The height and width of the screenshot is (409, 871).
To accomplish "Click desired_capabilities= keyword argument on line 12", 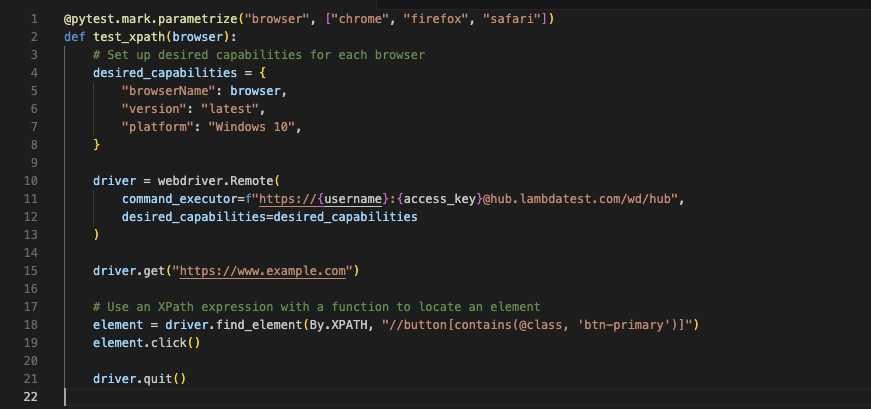I will (x=197, y=217).
